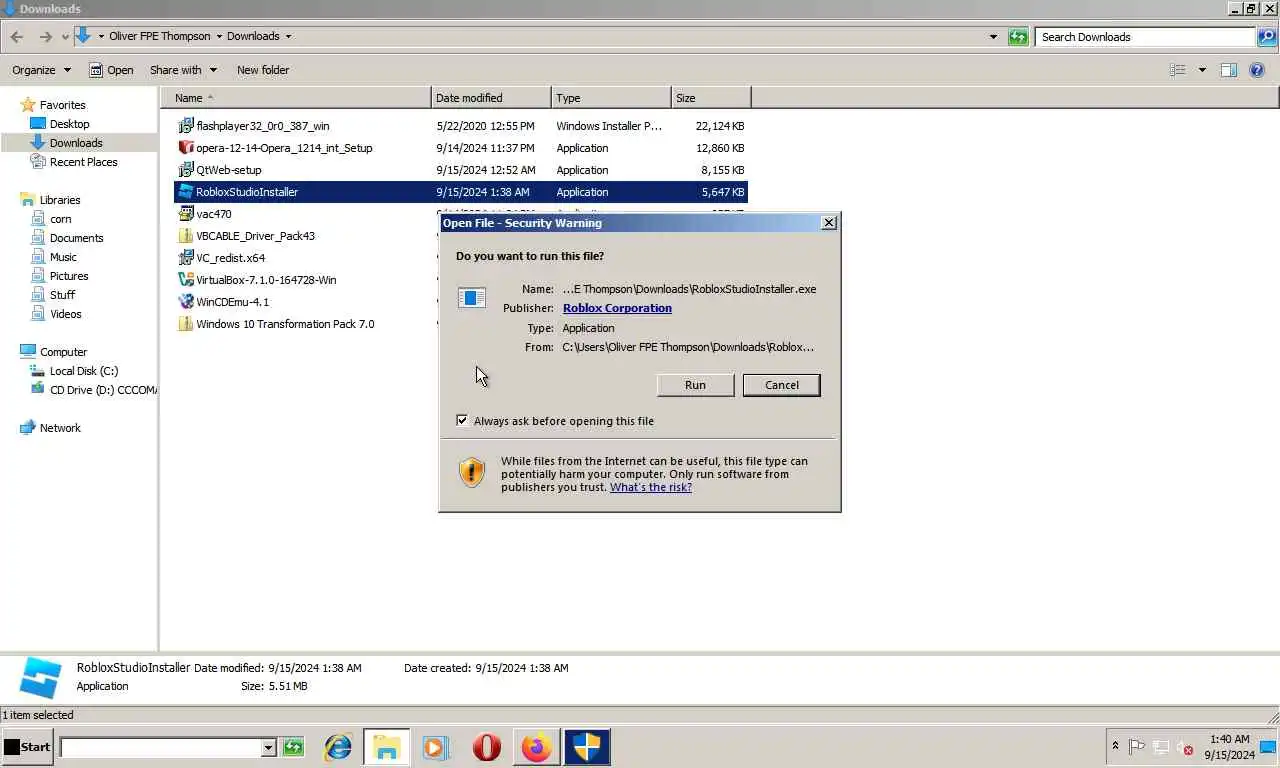Select the VC_redist.x64 file icon
1280x768 pixels.
185,258
